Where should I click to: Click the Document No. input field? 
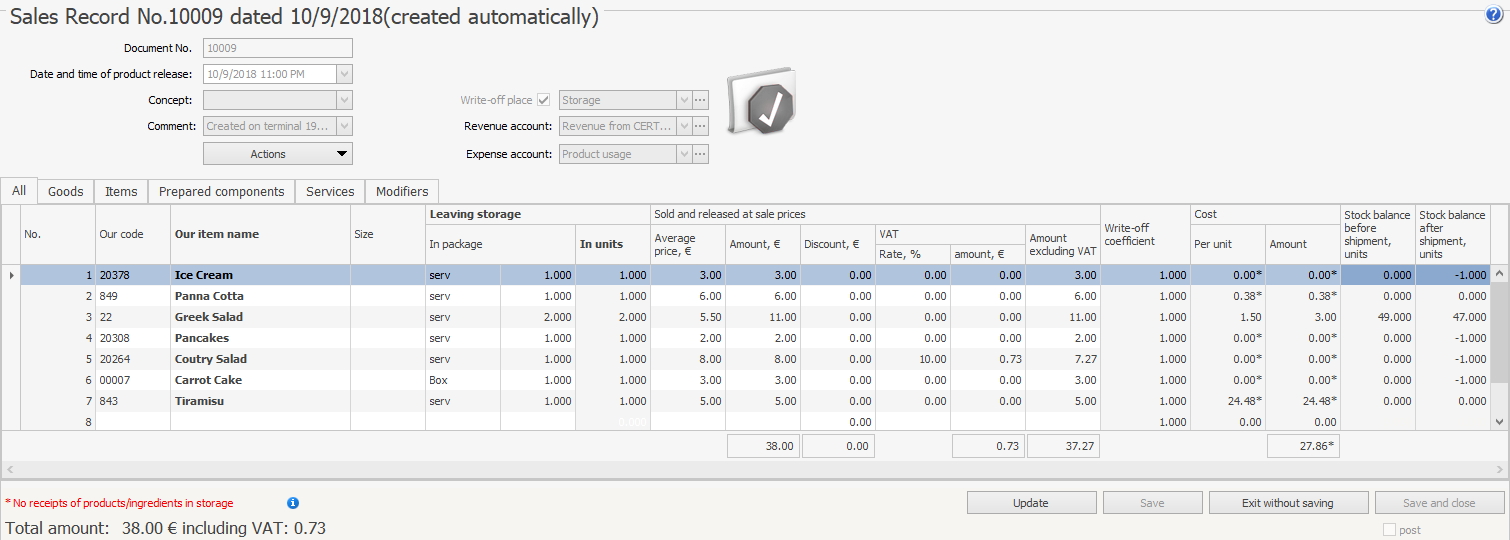tap(277, 48)
